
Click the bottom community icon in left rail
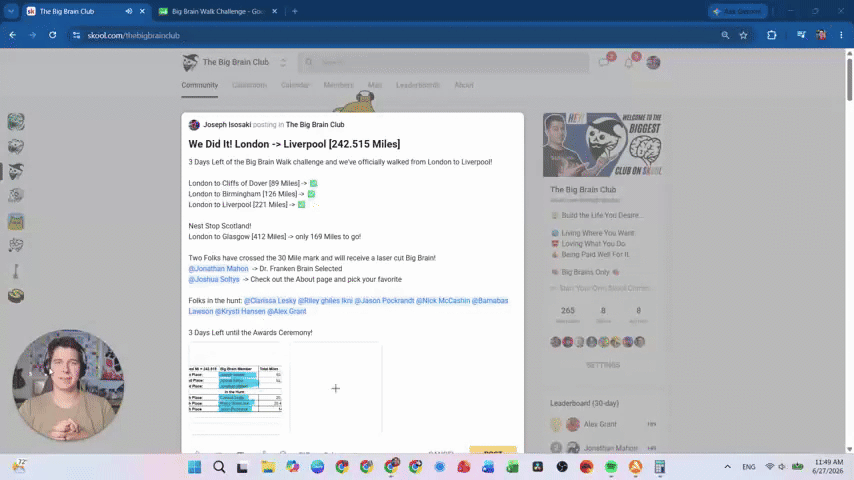coord(16,295)
